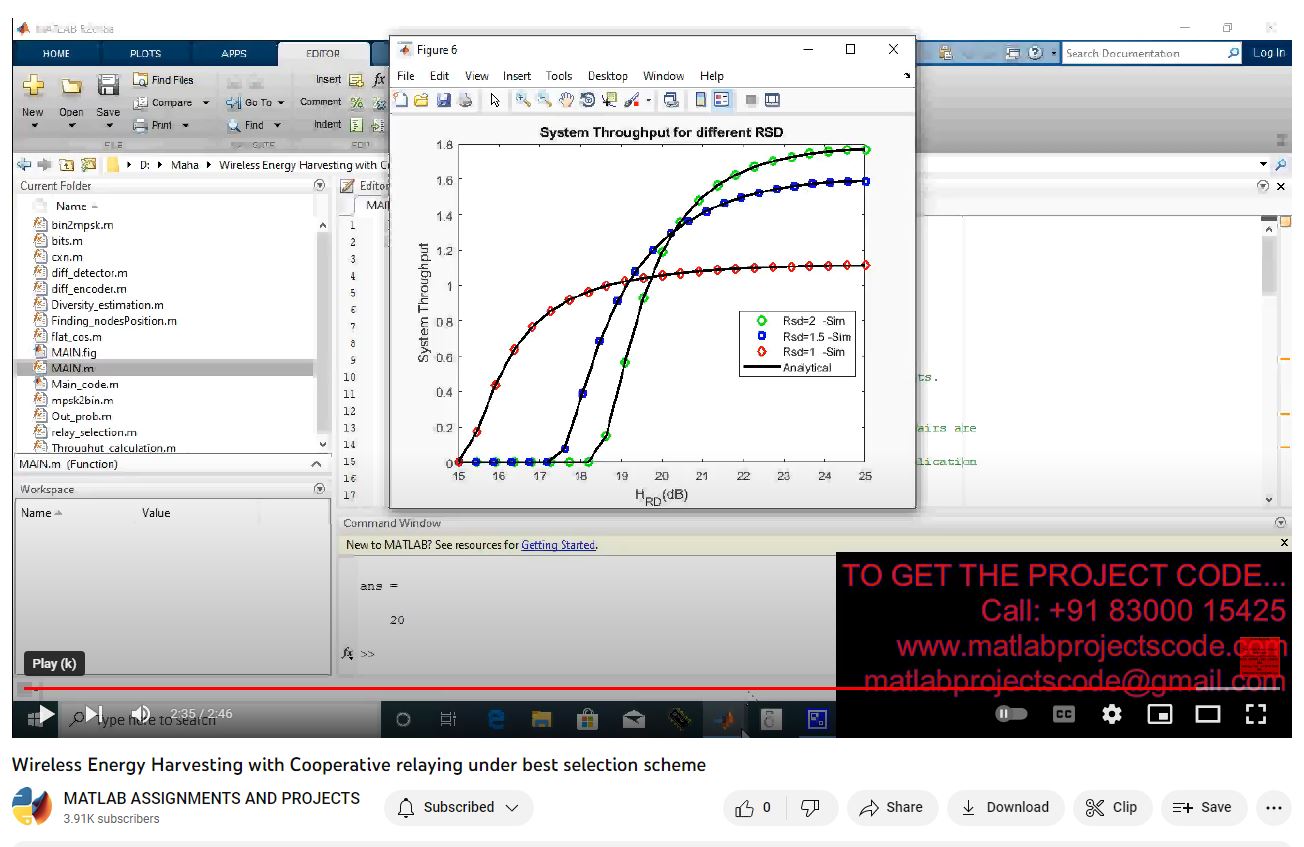Viewport: 1304px width, 847px height.
Task: Open the File menu in Figure 6
Action: point(405,76)
